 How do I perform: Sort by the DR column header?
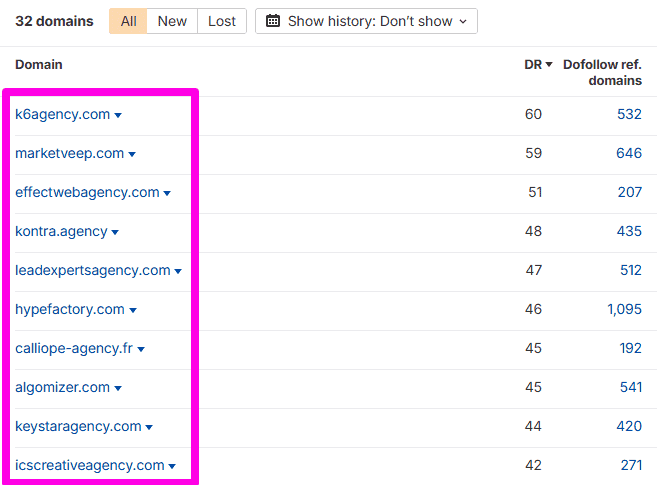coord(538,64)
